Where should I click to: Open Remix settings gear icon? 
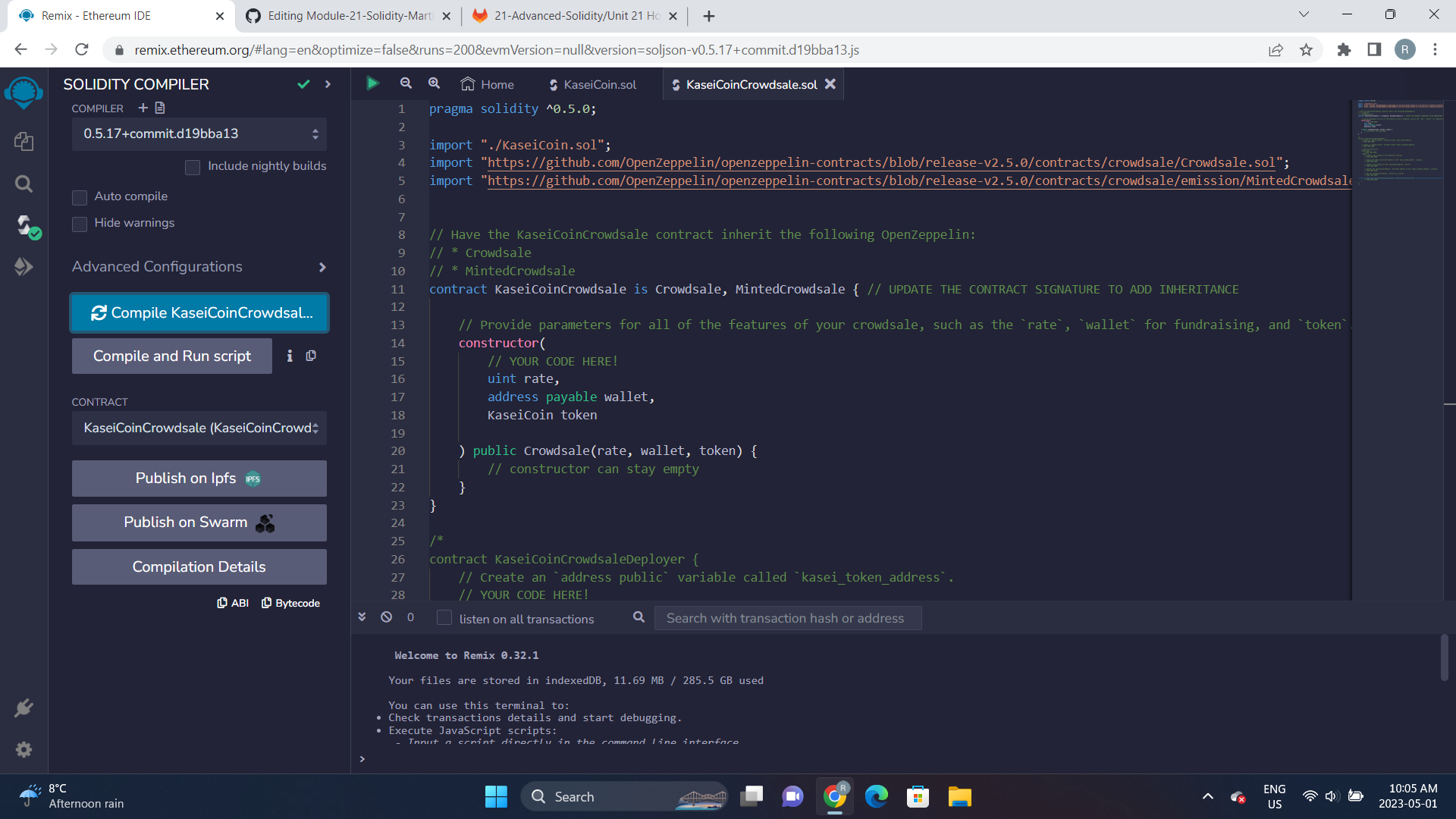(x=24, y=749)
